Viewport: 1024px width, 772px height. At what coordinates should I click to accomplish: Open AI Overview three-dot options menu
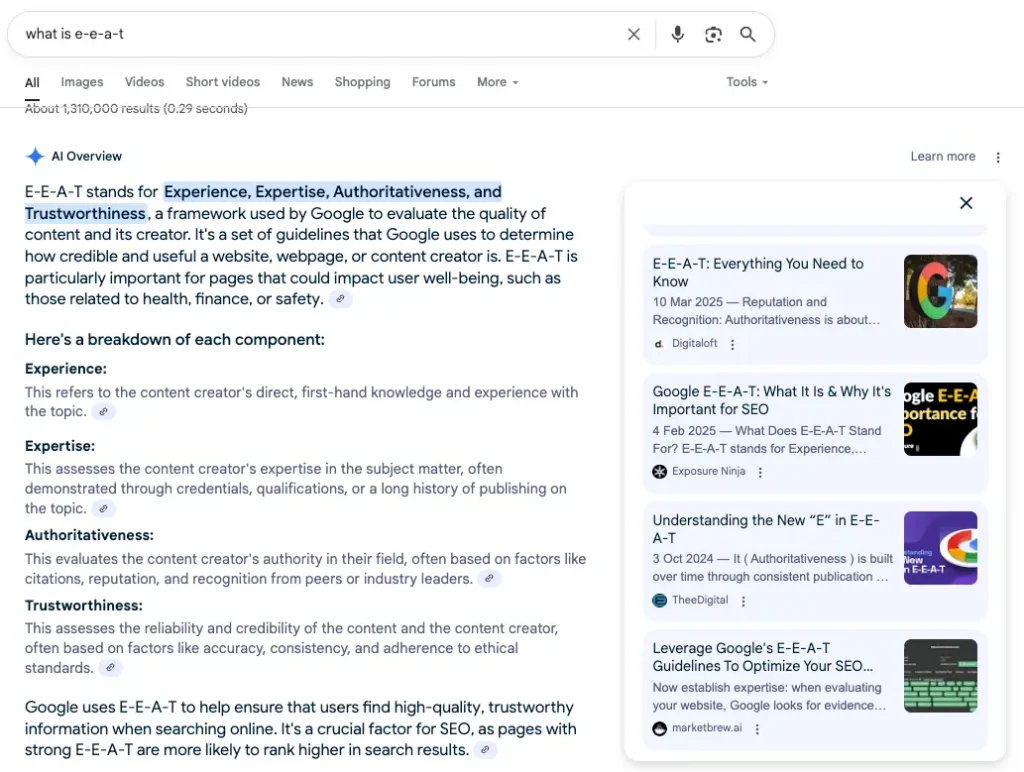(x=997, y=157)
